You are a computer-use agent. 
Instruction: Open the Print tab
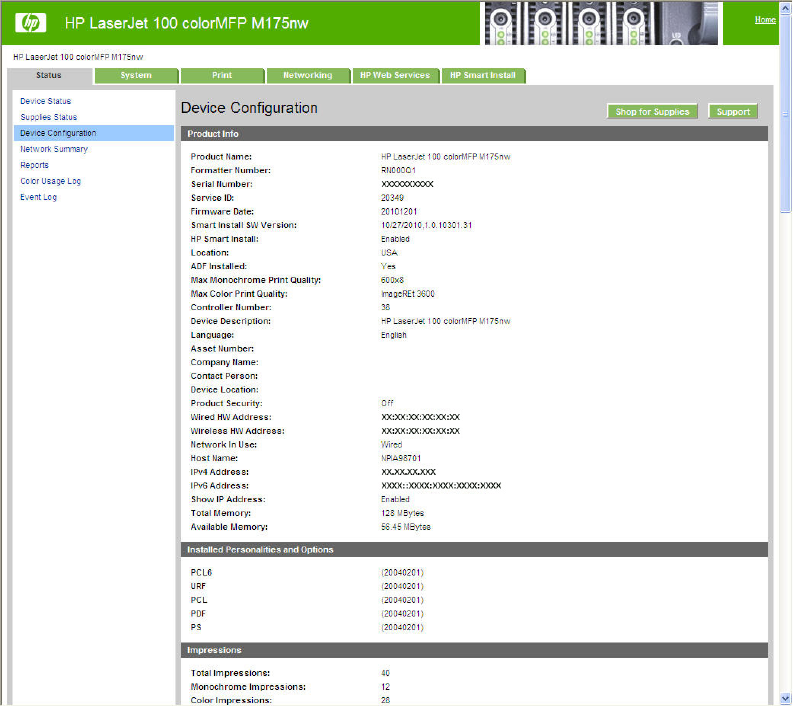coord(222,75)
